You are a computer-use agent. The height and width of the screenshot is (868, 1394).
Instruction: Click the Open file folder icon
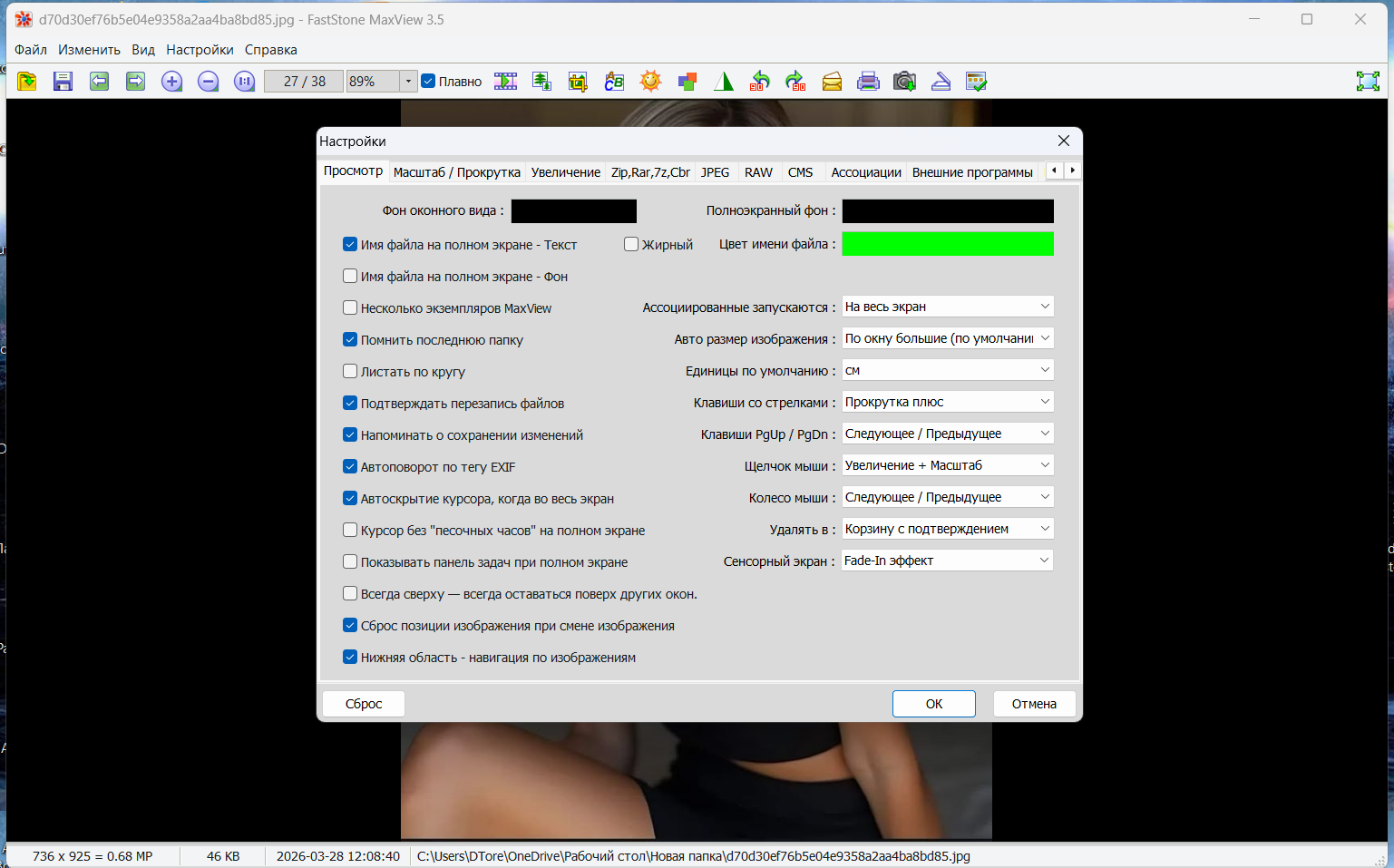27,82
